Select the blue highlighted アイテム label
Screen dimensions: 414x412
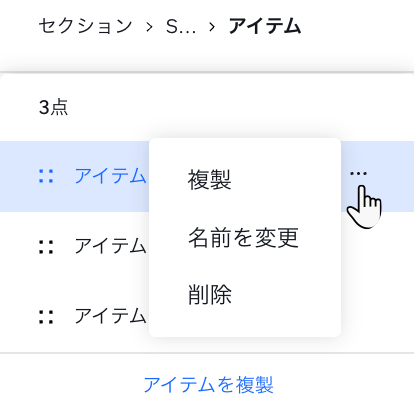[x=110, y=176]
